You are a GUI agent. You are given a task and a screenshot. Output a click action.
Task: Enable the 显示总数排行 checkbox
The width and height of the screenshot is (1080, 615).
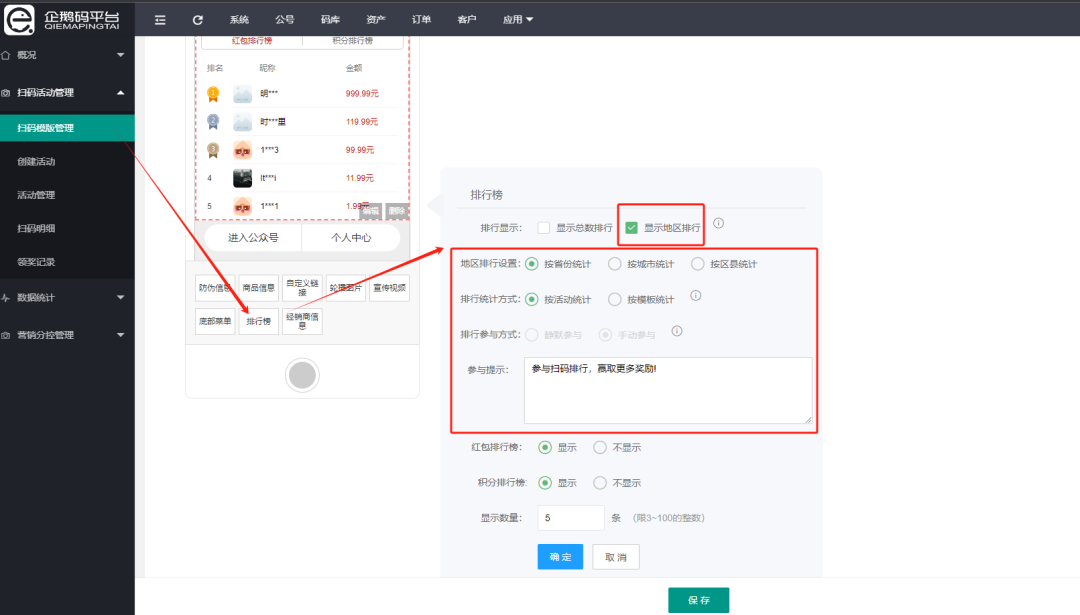point(544,228)
